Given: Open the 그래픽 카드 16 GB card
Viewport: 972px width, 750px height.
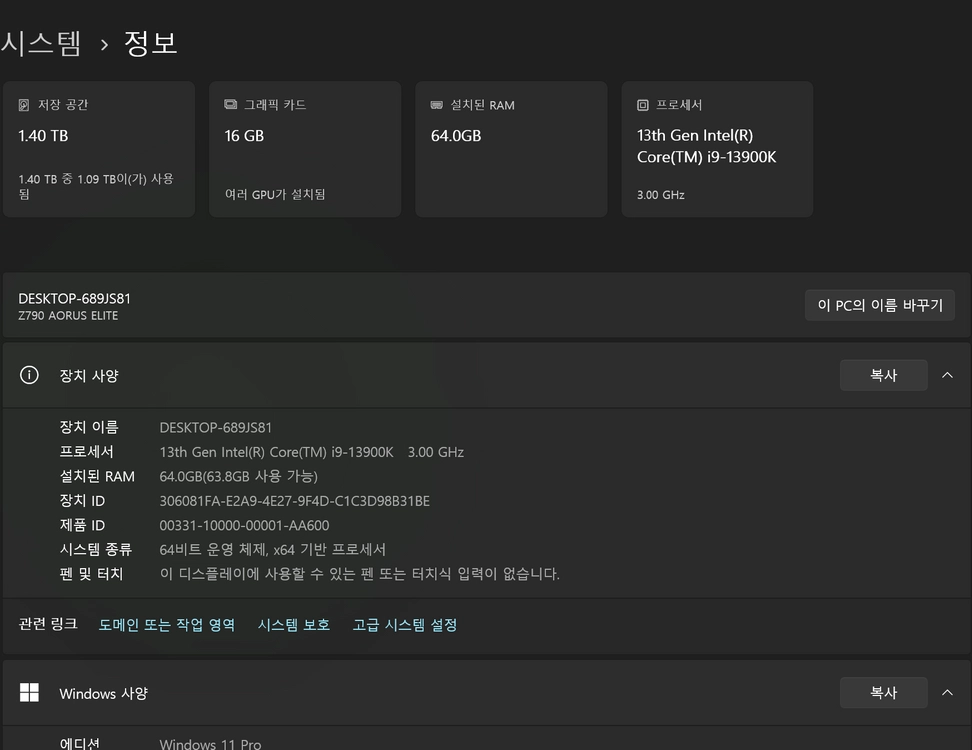Looking at the screenshot, I should click(x=305, y=149).
